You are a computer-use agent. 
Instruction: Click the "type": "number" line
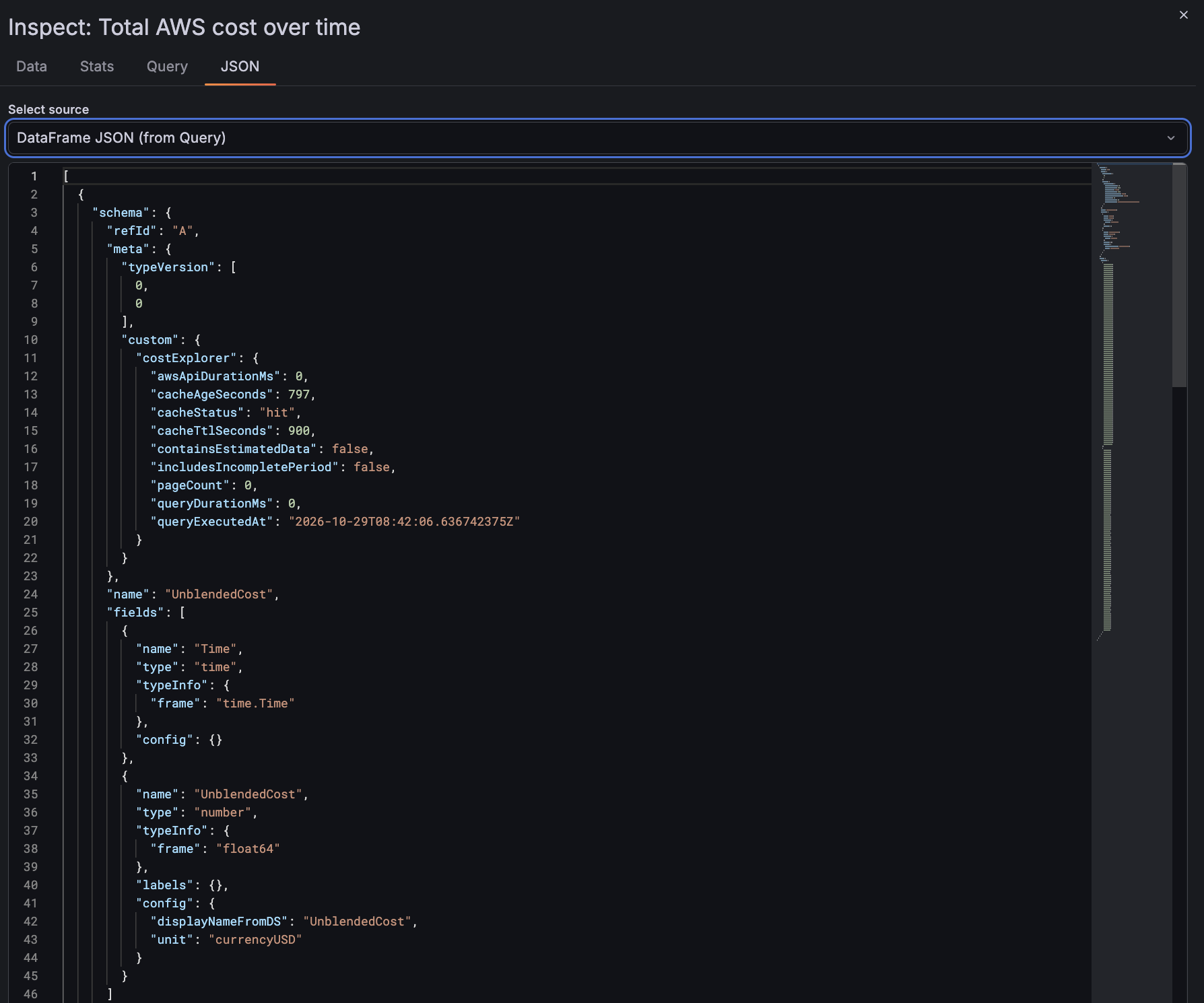197,812
